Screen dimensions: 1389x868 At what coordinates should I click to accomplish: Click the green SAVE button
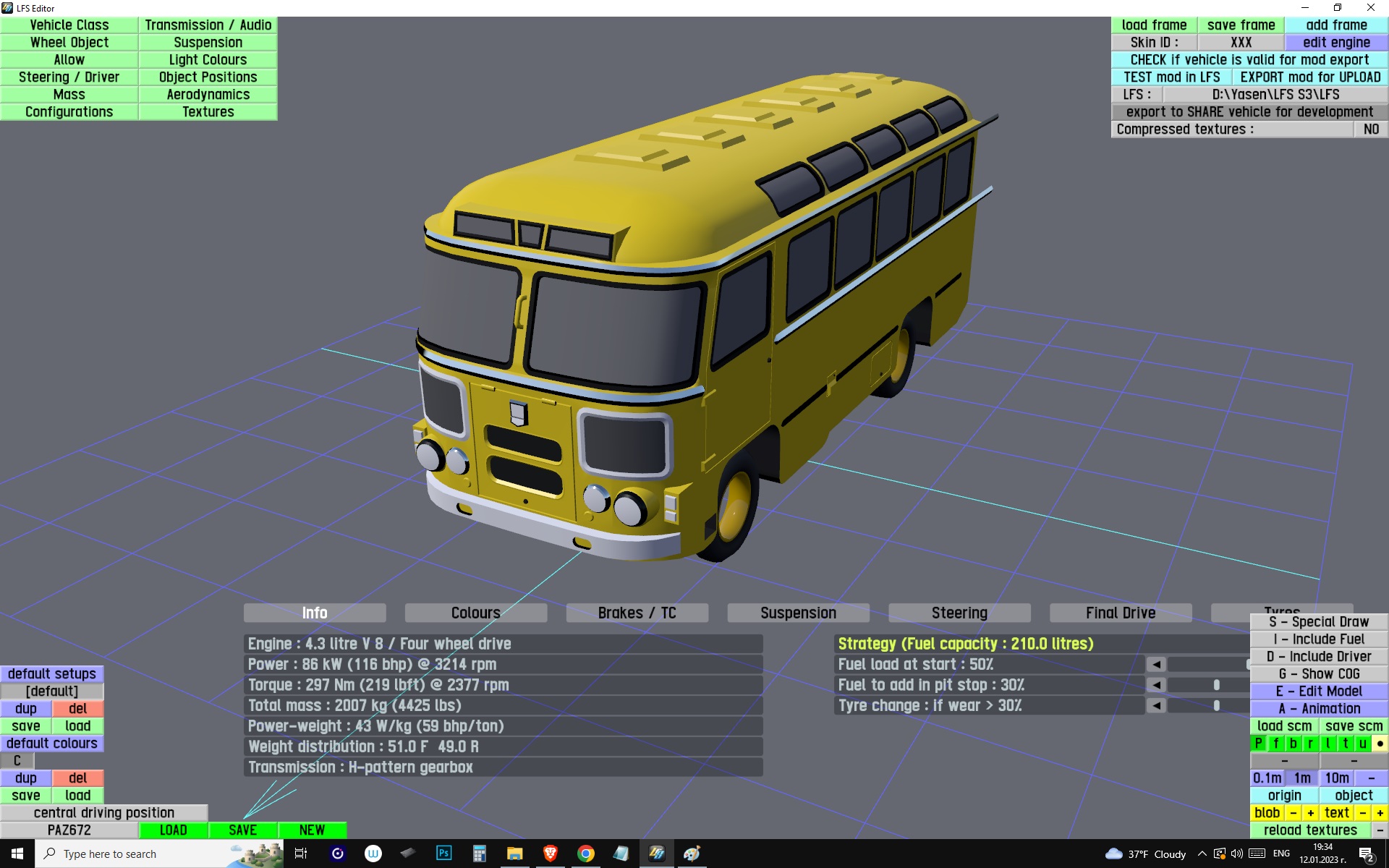coord(243,830)
